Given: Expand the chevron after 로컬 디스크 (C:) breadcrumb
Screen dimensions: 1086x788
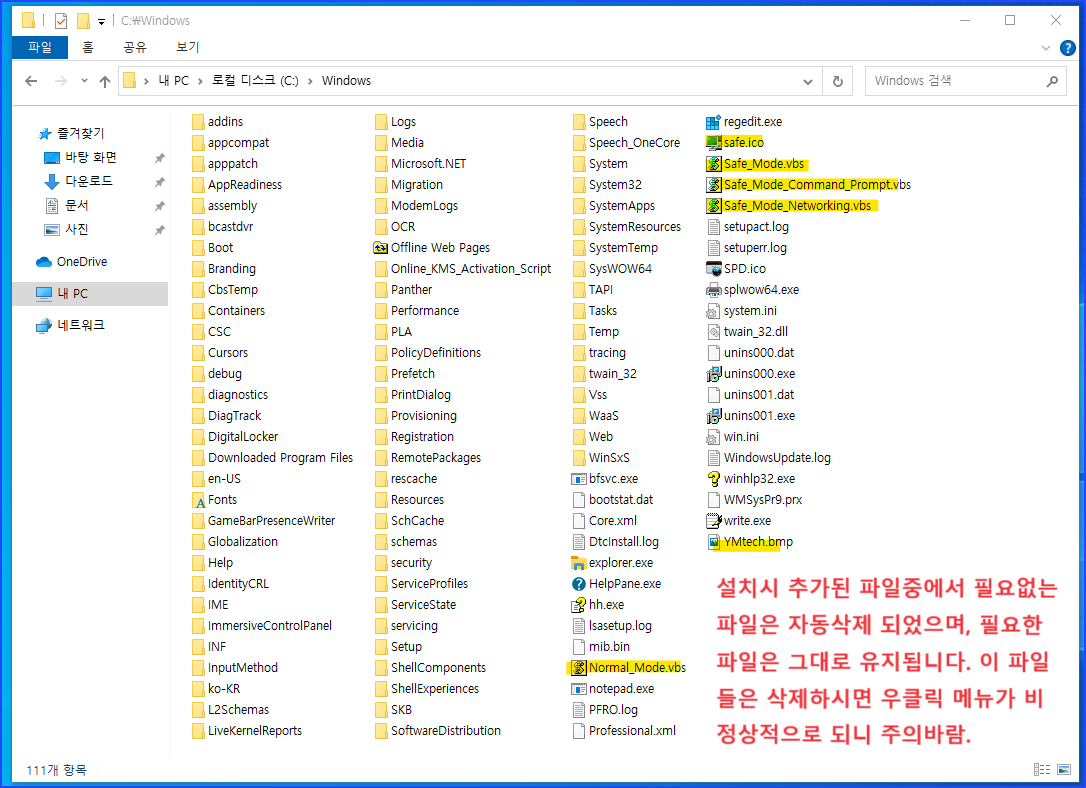Looking at the screenshot, I should pyautogui.click(x=310, y=81).
